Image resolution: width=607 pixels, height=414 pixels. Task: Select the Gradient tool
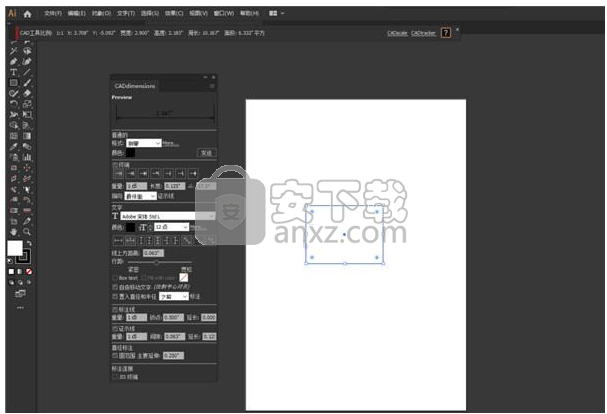pyautogui.click(x=27, y=136)
